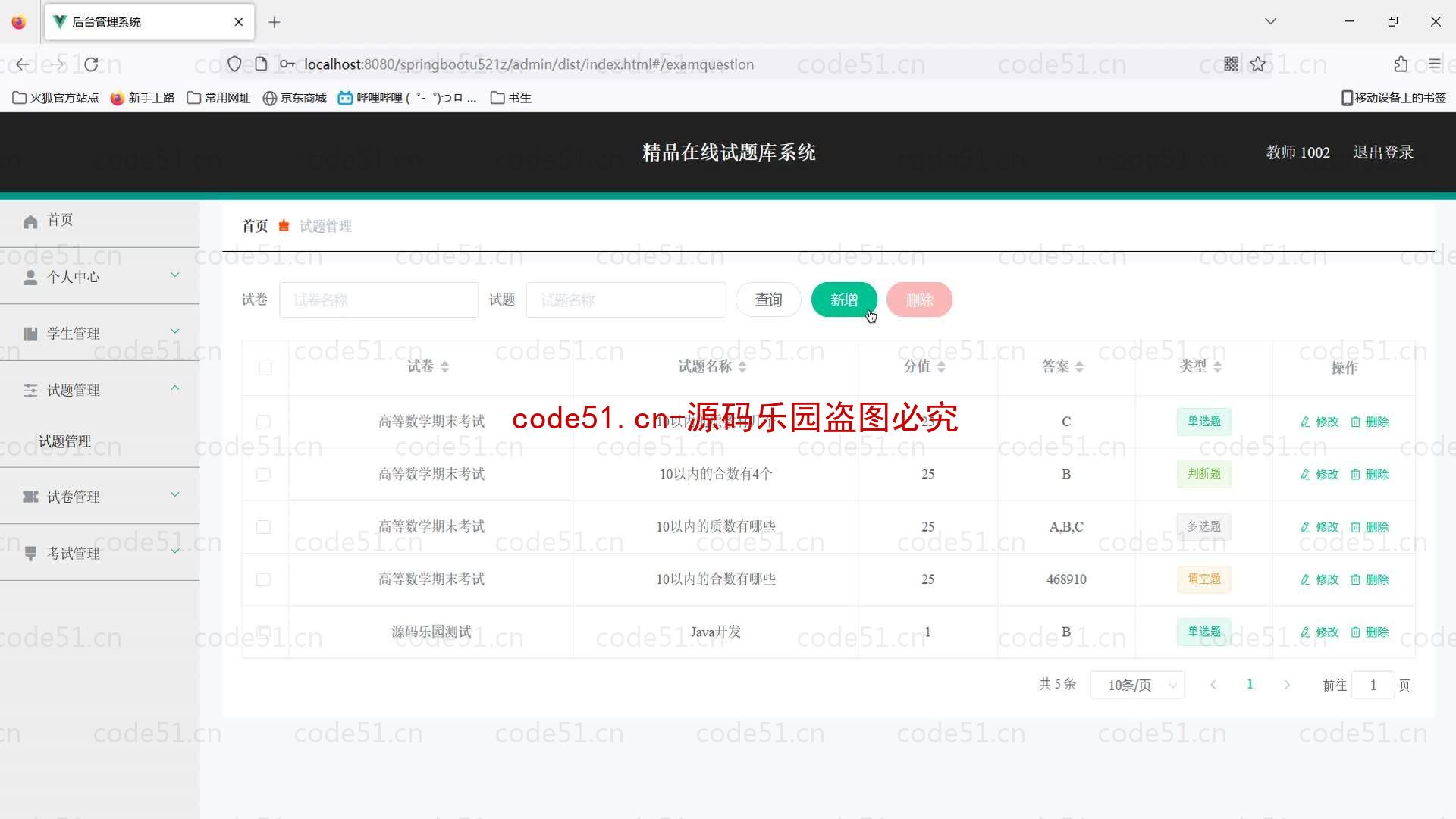The height and width of the screenshot is (819, 1456).
Task: Click the 查询 search button
Action: point(768,300)
